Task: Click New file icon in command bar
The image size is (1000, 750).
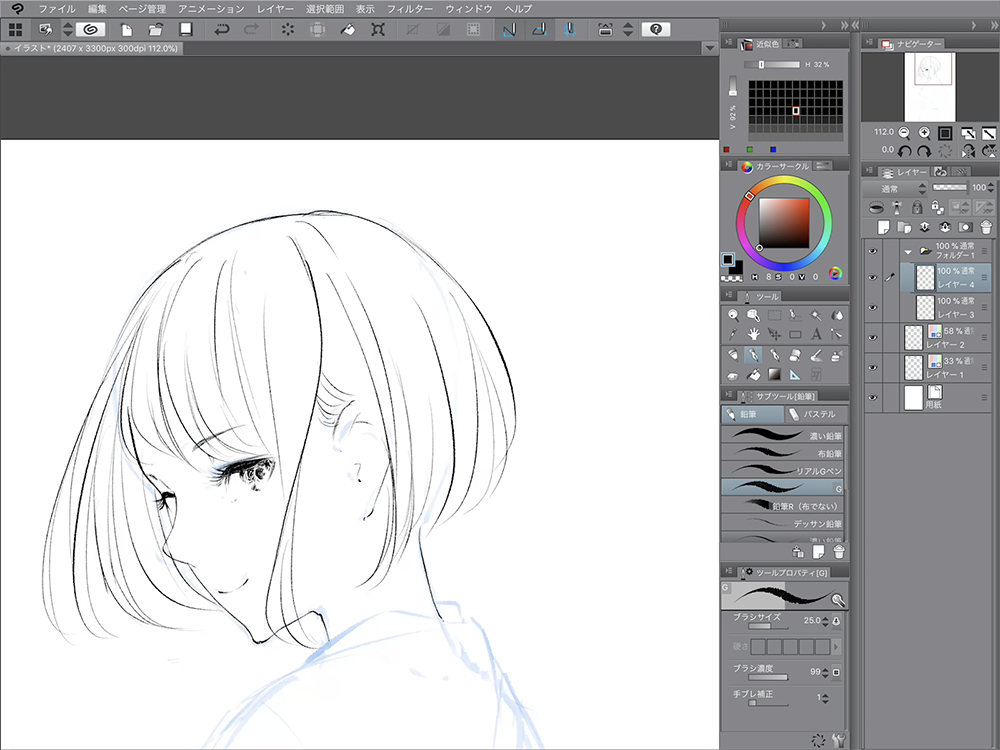Action: 126,29
